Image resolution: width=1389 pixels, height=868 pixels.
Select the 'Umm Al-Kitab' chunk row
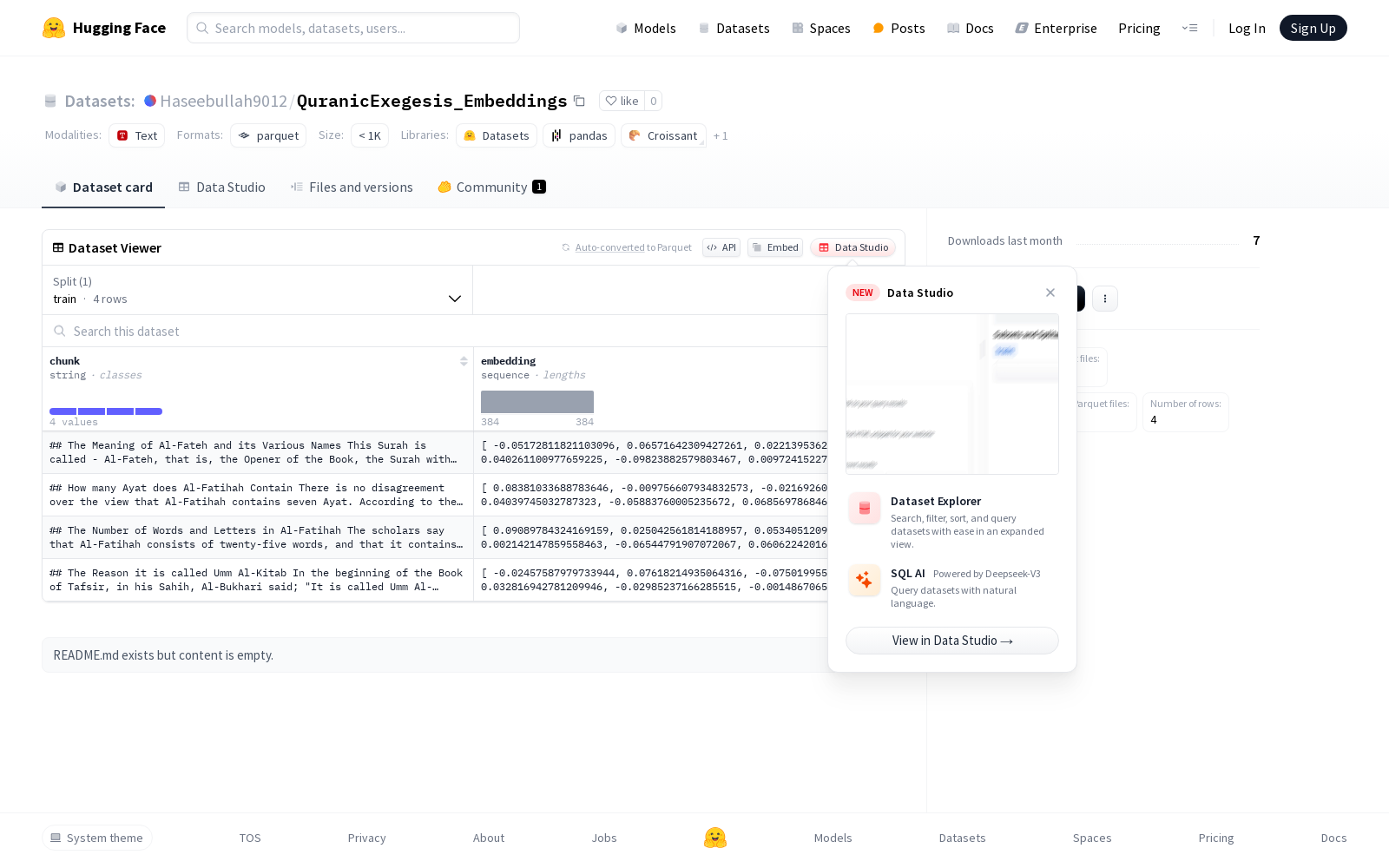click(257, 580)
